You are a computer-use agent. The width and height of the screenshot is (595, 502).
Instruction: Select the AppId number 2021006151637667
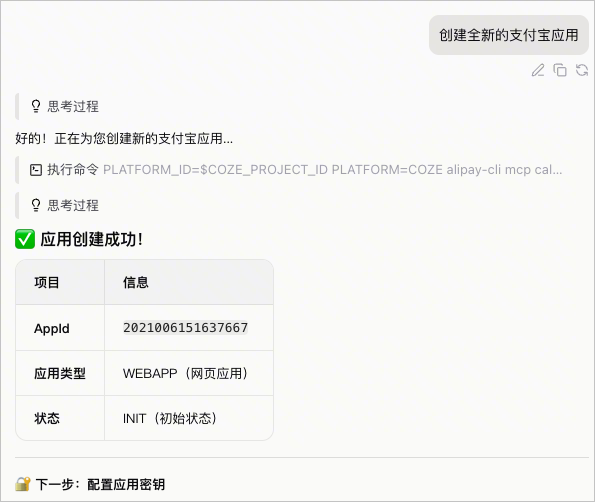[x=185, y=327]
